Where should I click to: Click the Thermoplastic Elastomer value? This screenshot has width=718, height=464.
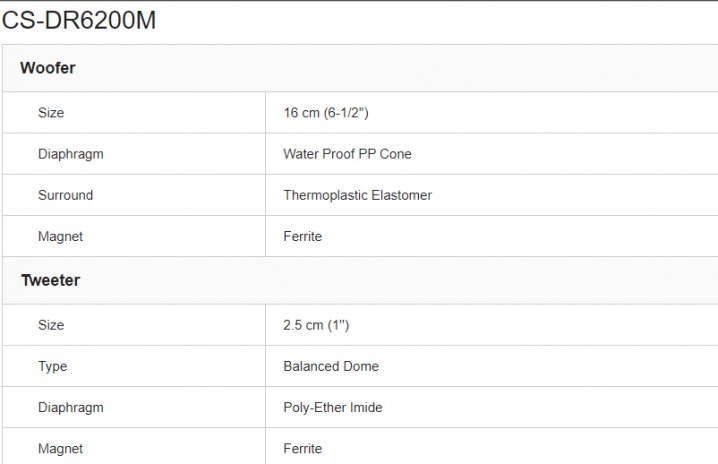tap(357, 195)
